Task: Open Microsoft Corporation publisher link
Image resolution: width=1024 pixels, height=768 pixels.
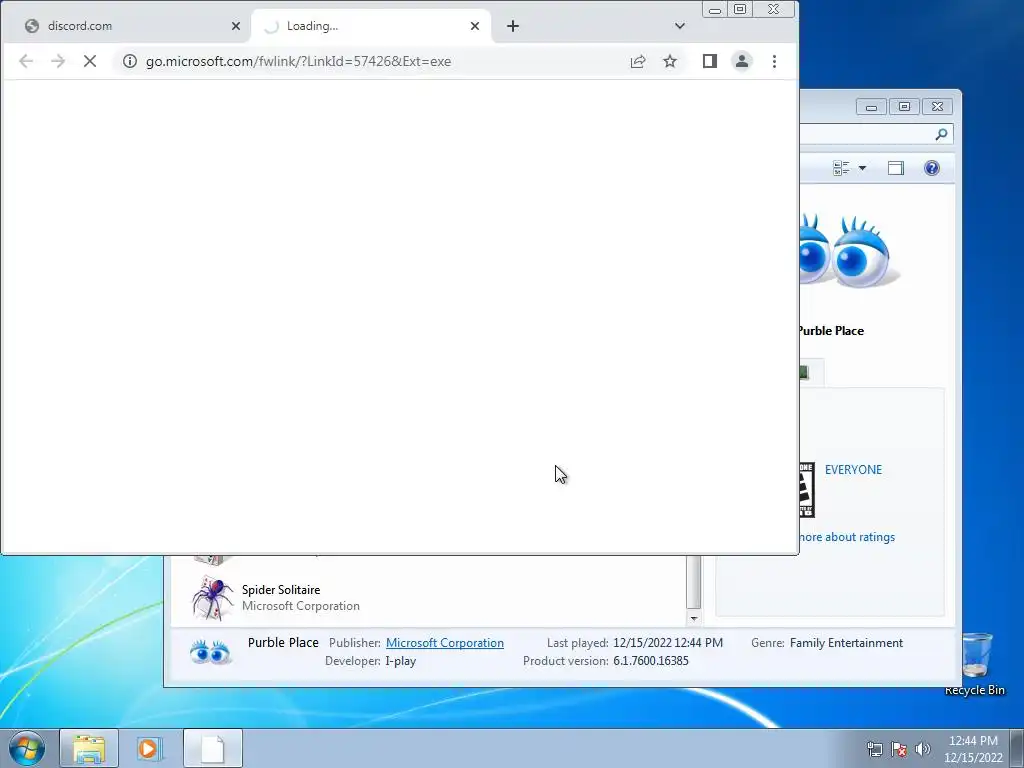Action: coord(445,643)
